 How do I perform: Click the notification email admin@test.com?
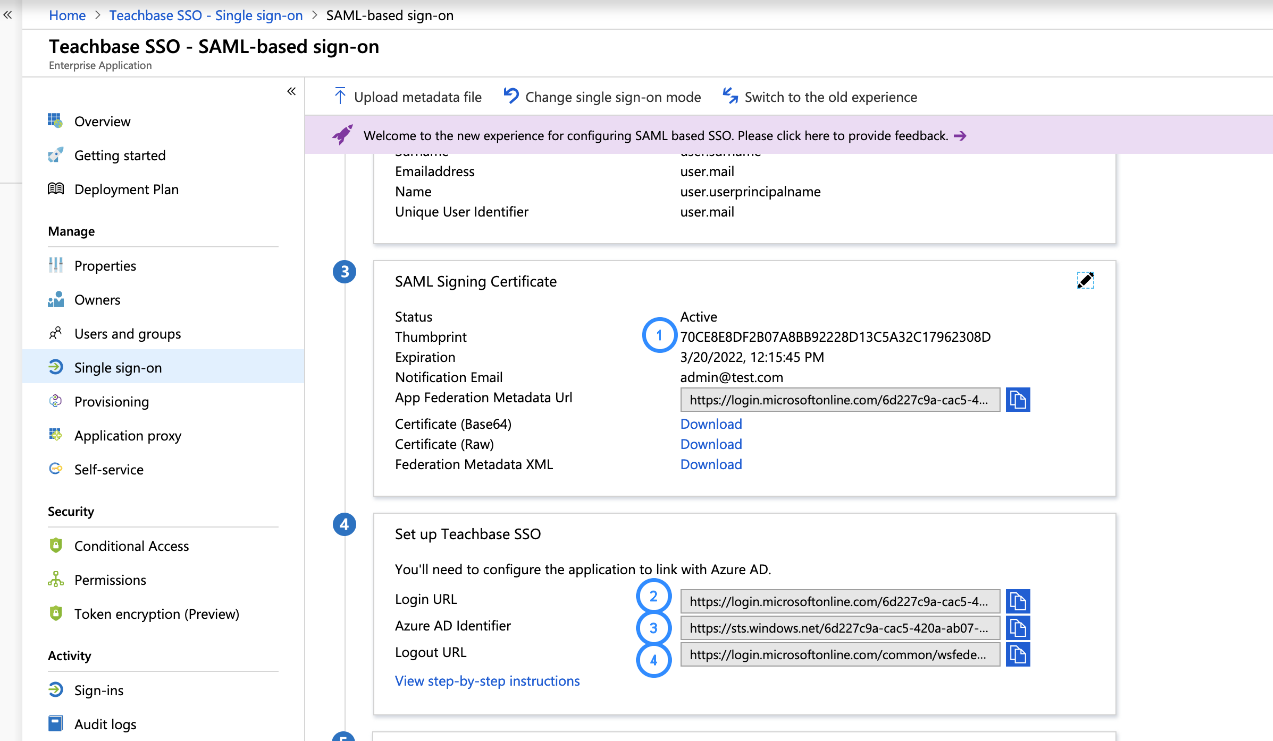coord(732,377)
